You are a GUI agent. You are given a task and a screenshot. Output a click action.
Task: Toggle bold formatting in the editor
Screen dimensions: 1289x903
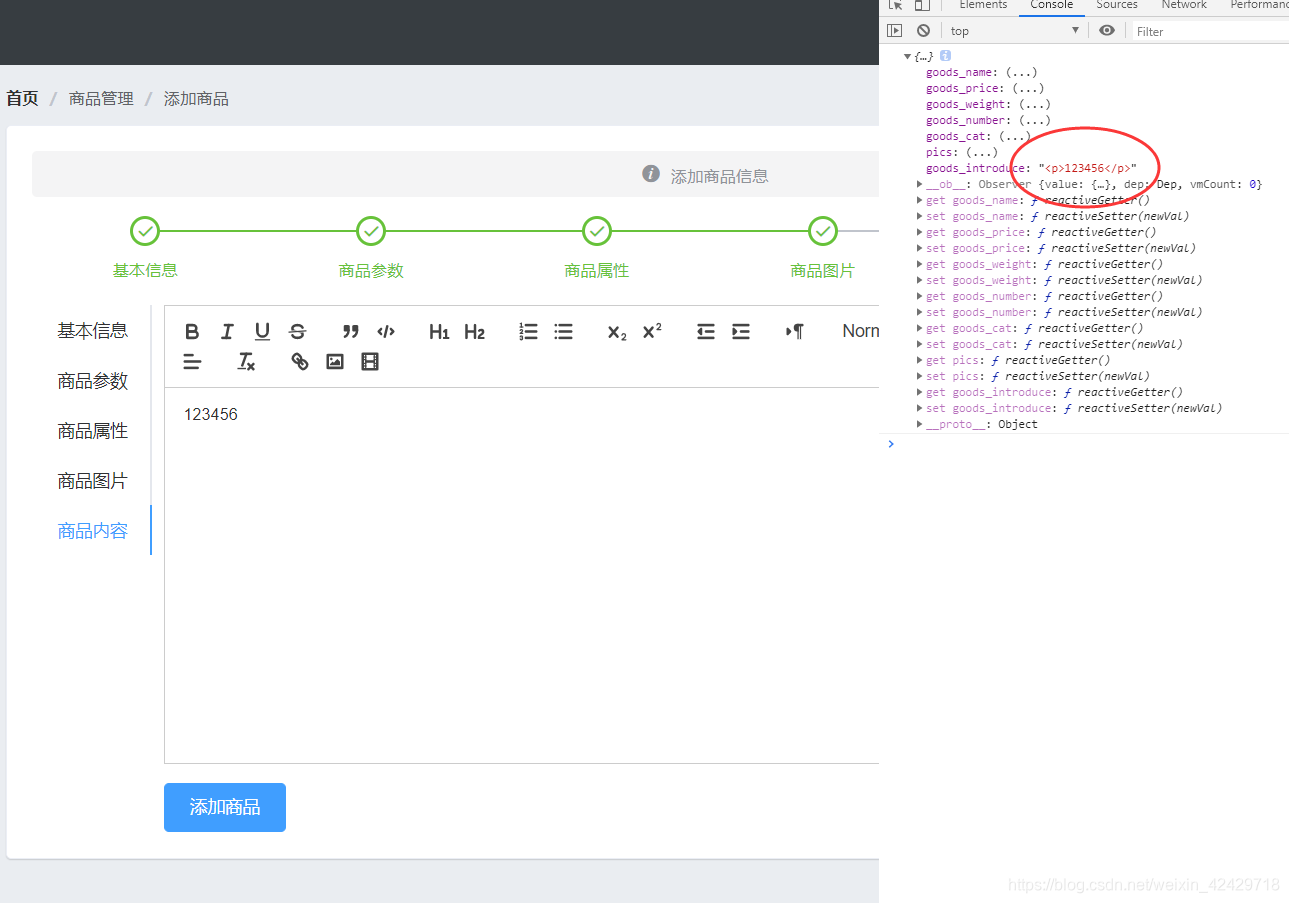pyautogui.click(x=193, y=332)
